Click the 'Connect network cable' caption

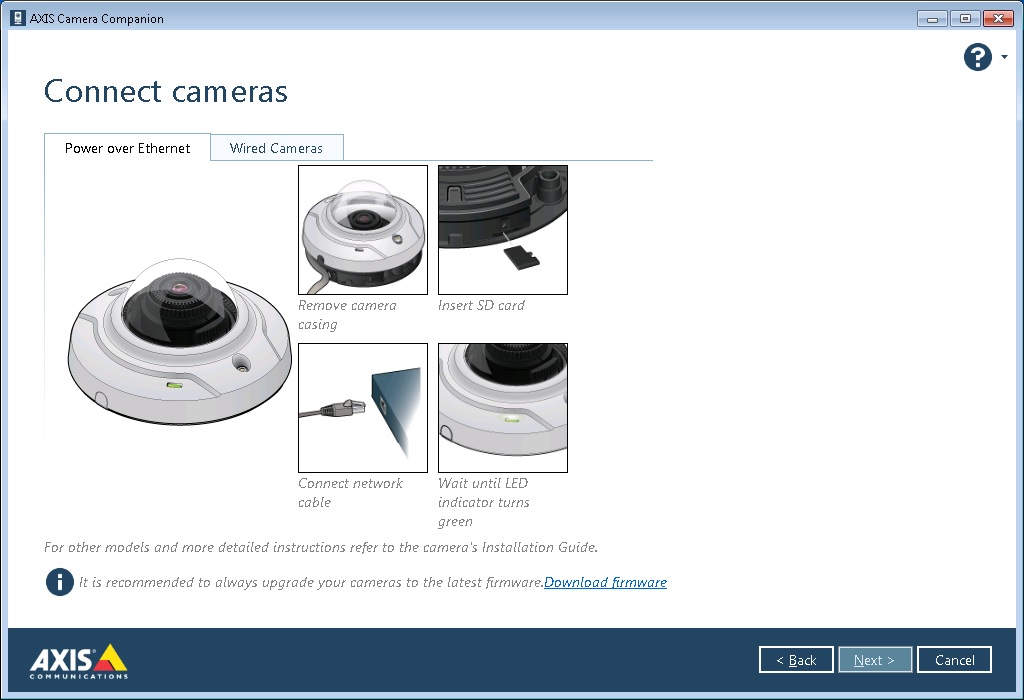point(350,492)
